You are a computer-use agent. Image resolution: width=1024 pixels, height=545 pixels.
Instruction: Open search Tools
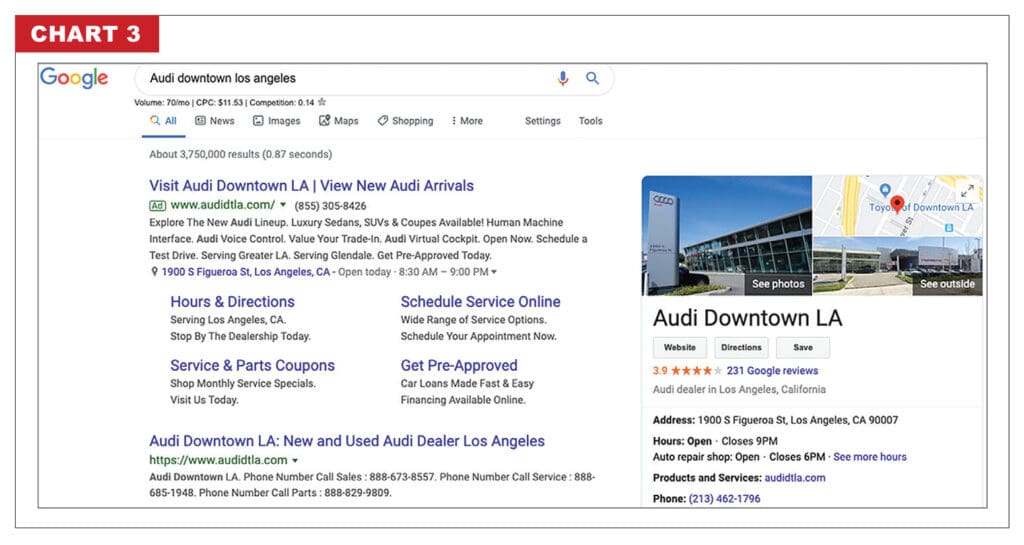click(x=590, y=121)
